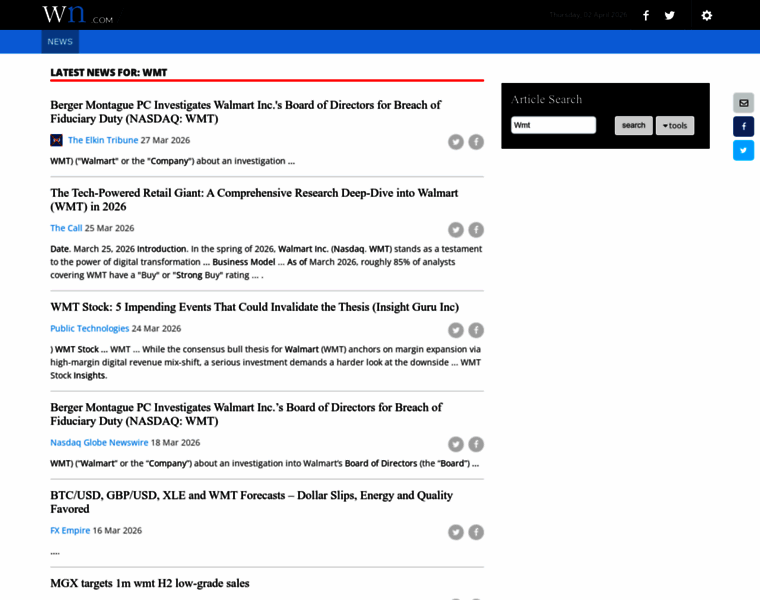This screenshot has height=600, width=760.
Task: Share page via email sidebar icon
Action: click(743, 102)
